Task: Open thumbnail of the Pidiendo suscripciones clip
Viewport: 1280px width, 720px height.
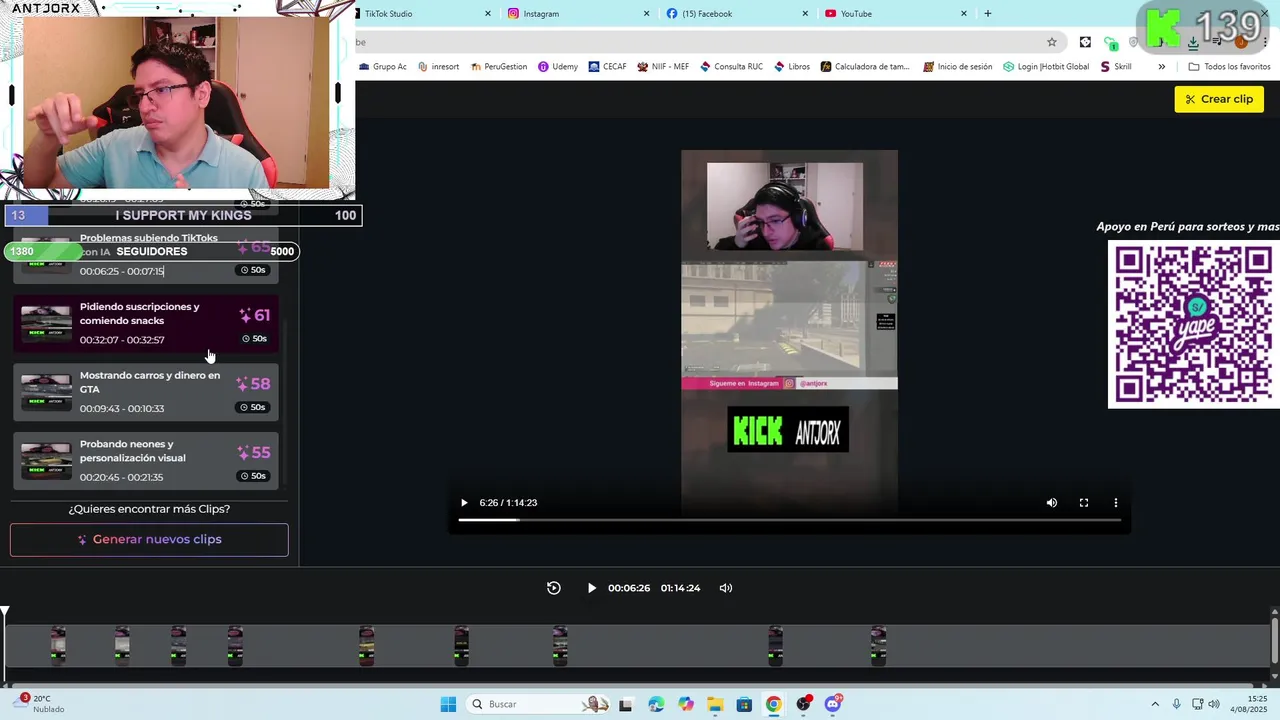Action: [46, 324]
